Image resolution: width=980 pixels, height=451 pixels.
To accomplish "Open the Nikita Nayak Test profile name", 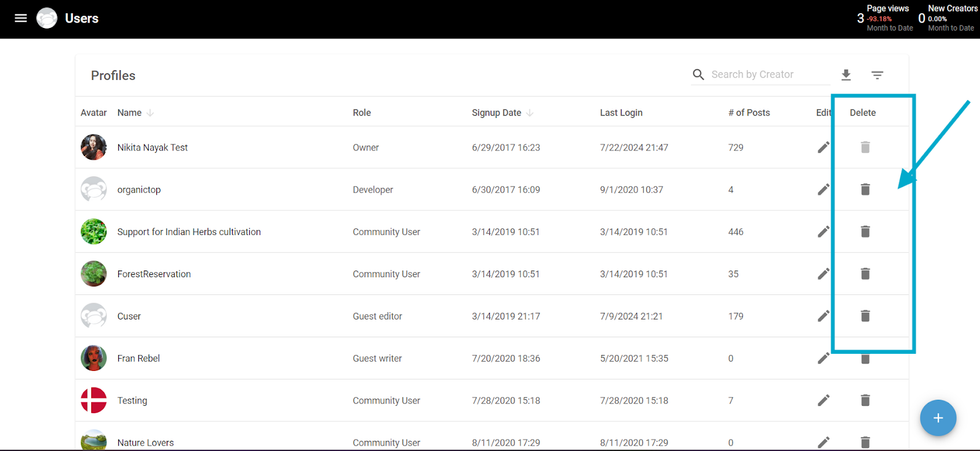I will 152,147.
